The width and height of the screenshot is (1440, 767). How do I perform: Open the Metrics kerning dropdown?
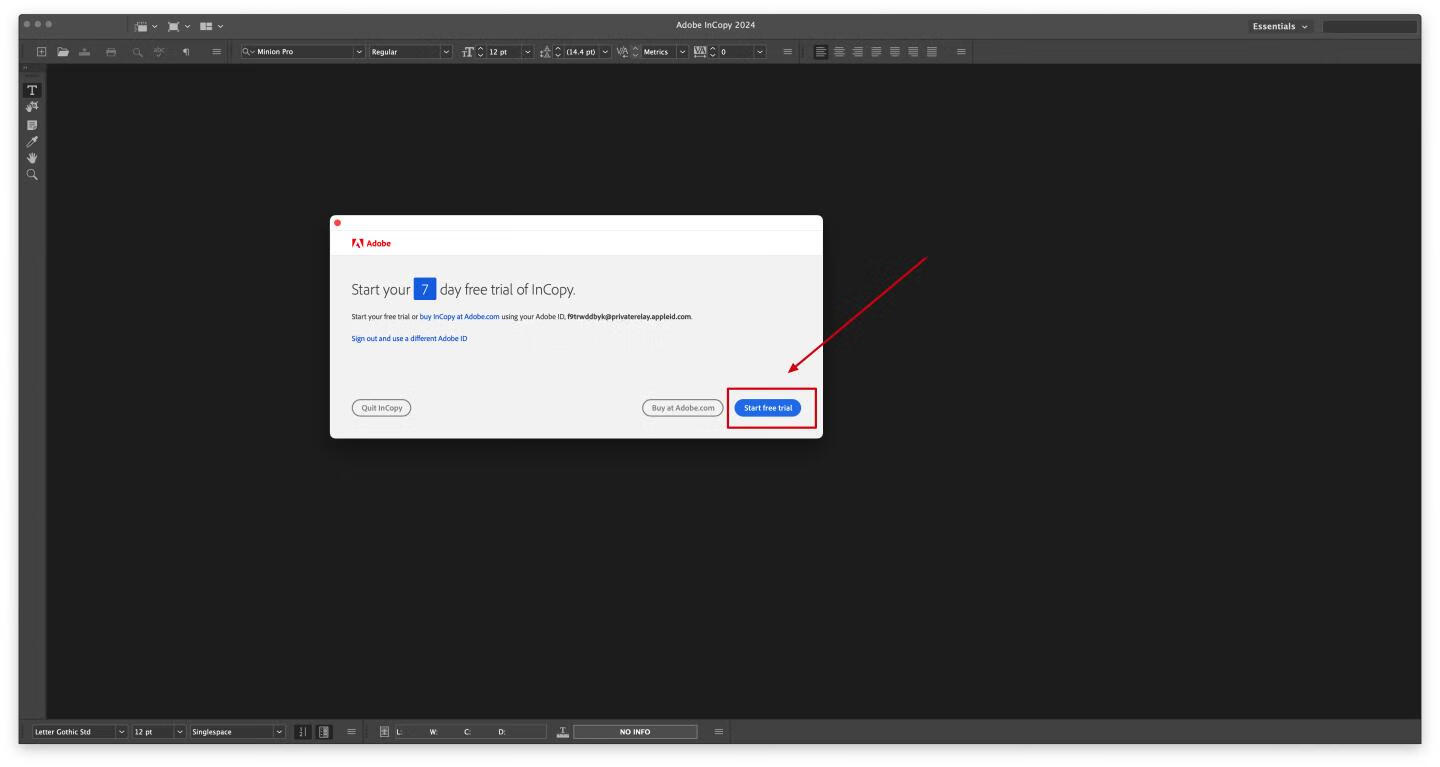coord(683,52)
